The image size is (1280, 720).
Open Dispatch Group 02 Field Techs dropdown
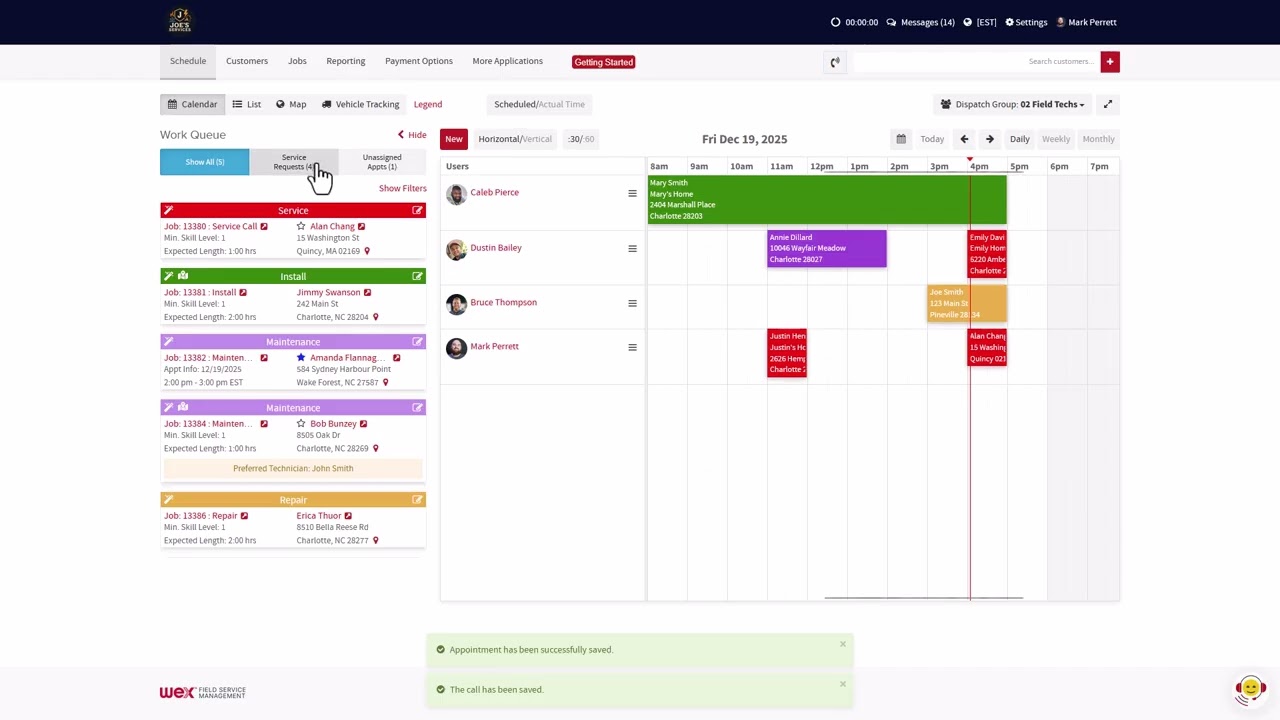1012,104
